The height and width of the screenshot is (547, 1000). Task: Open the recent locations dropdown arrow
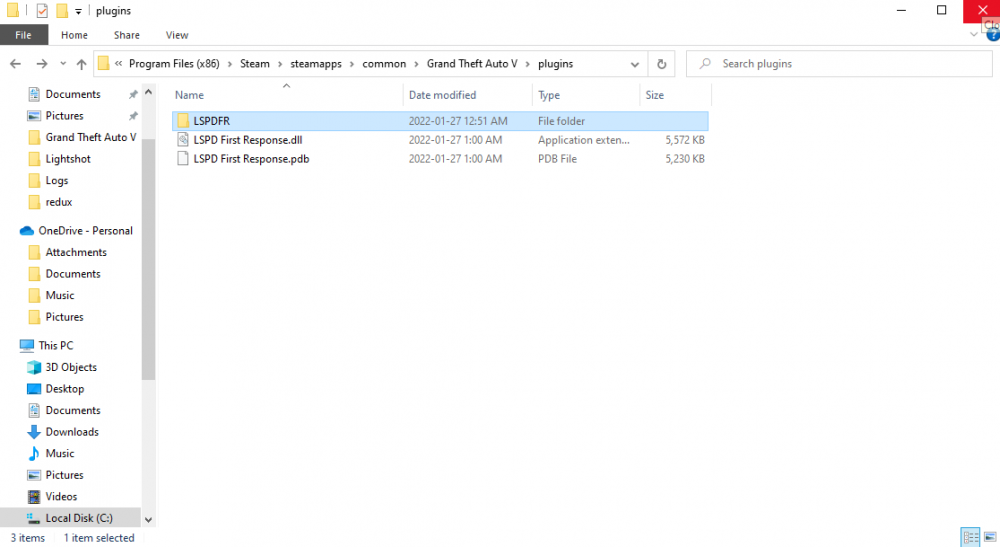point(62,64)
